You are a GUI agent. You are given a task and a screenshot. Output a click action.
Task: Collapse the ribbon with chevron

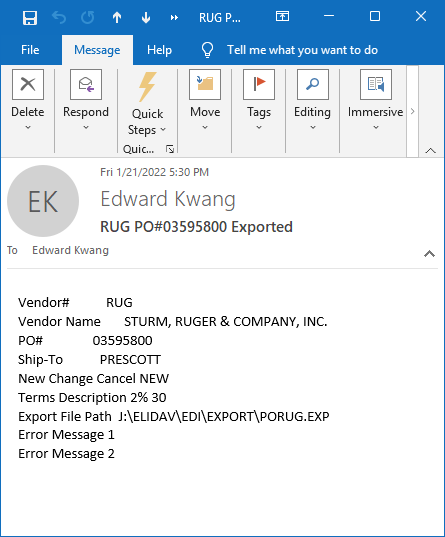pos(430,151)
